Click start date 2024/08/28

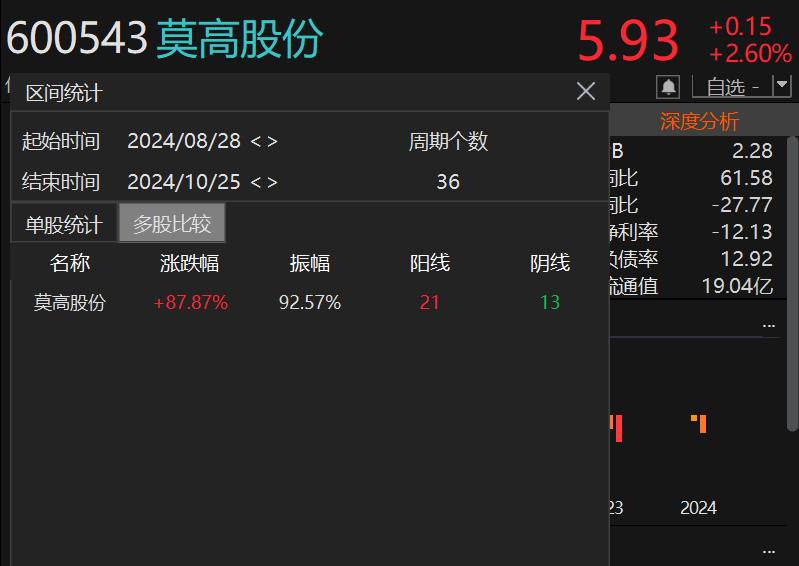pos(184,141)
